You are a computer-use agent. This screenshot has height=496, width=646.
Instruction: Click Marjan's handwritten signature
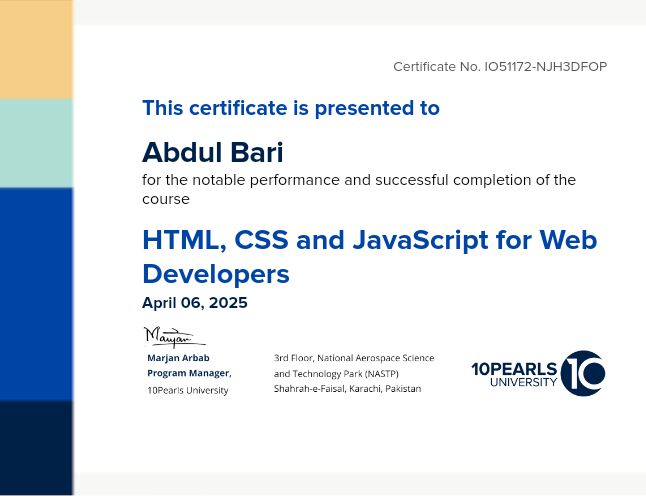[170, 336]
